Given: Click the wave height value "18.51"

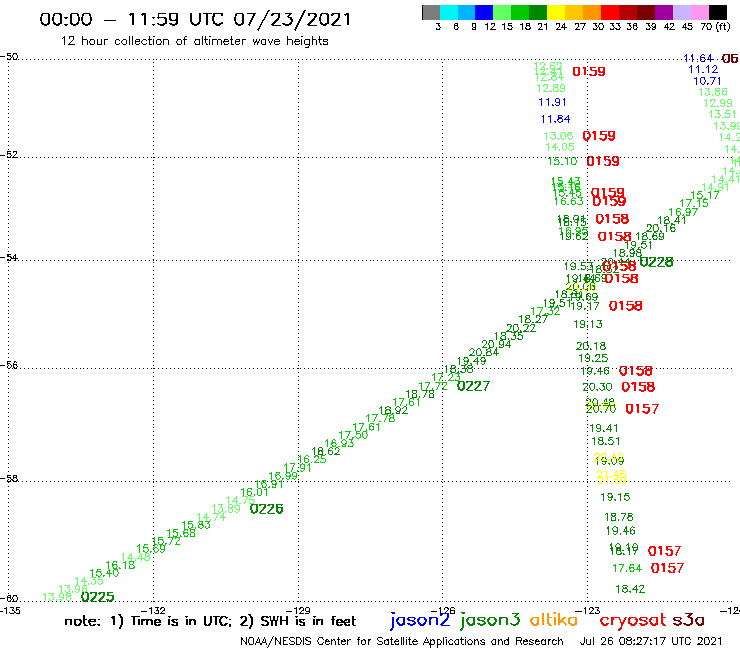Looking at the screenshot, I should pos(605,441).
